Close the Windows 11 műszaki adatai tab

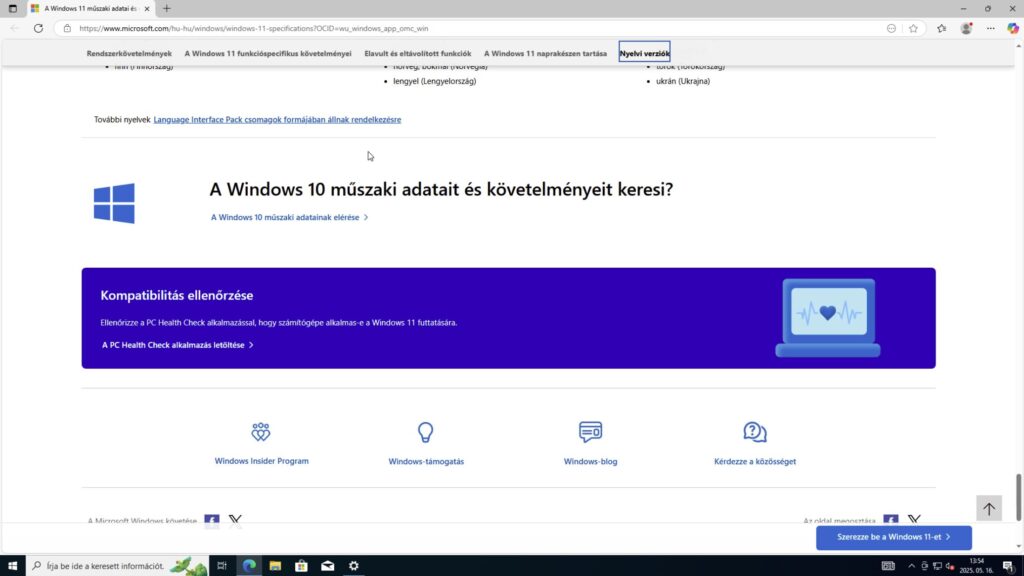(x=147, y=8)
